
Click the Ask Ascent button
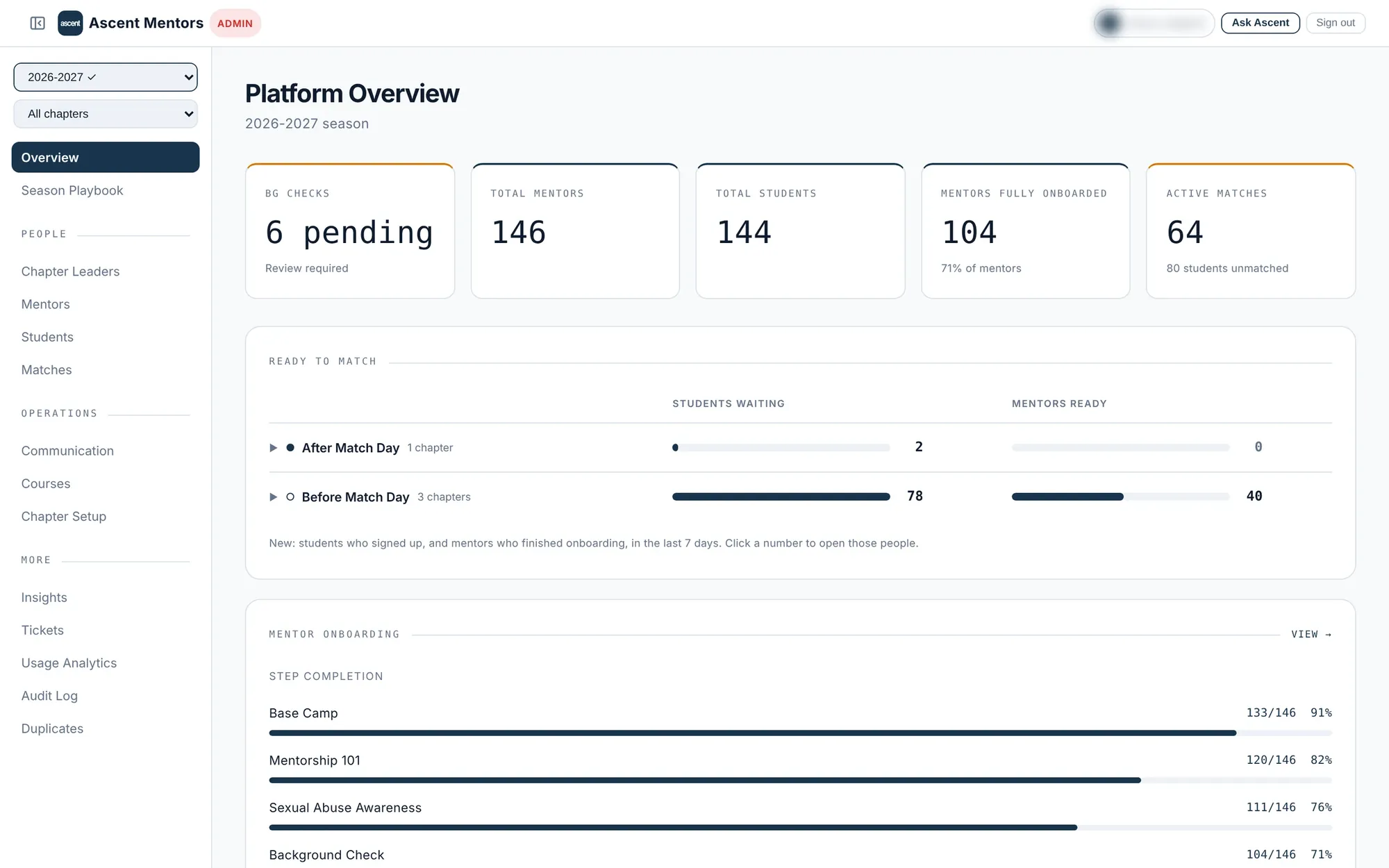pyautogui.click(x=1261, y=23)
